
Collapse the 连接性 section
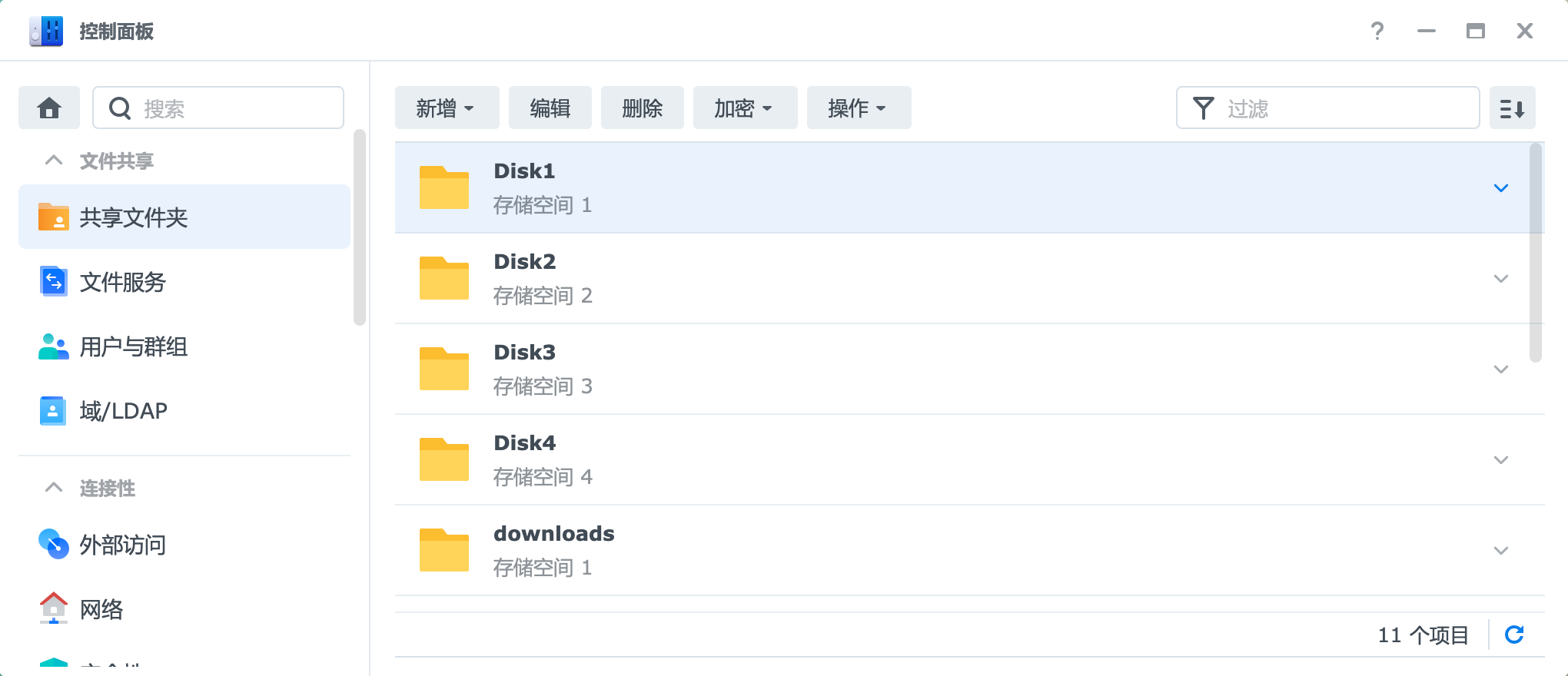54,488
